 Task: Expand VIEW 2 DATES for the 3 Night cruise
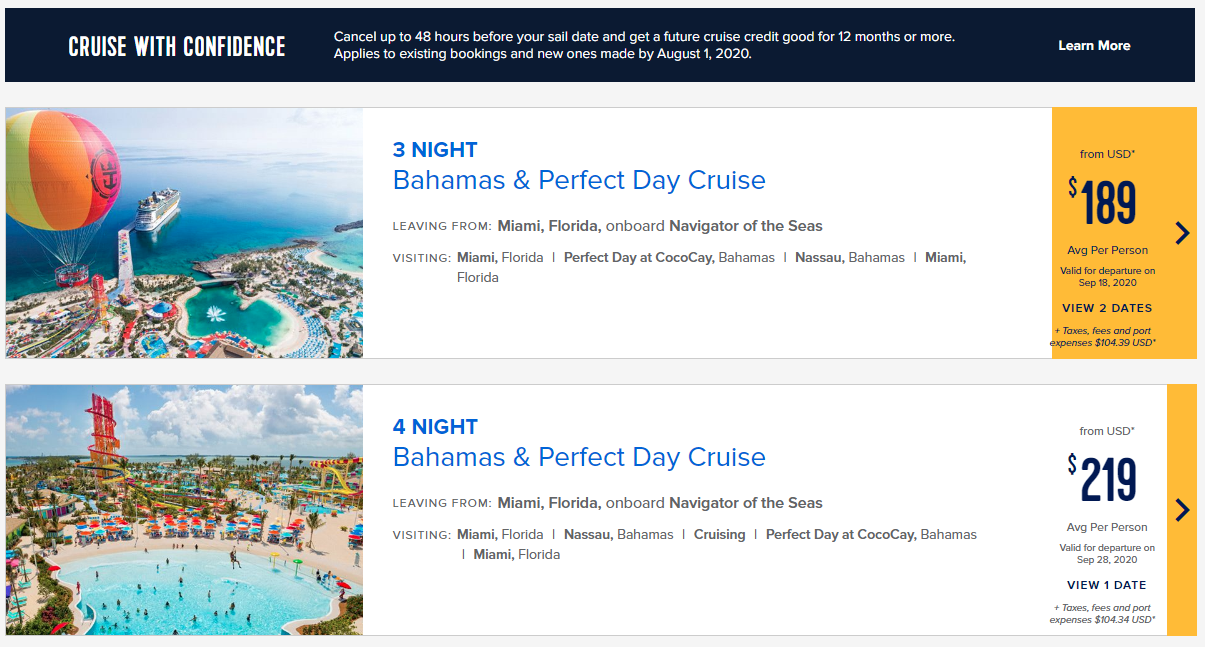1107,308
